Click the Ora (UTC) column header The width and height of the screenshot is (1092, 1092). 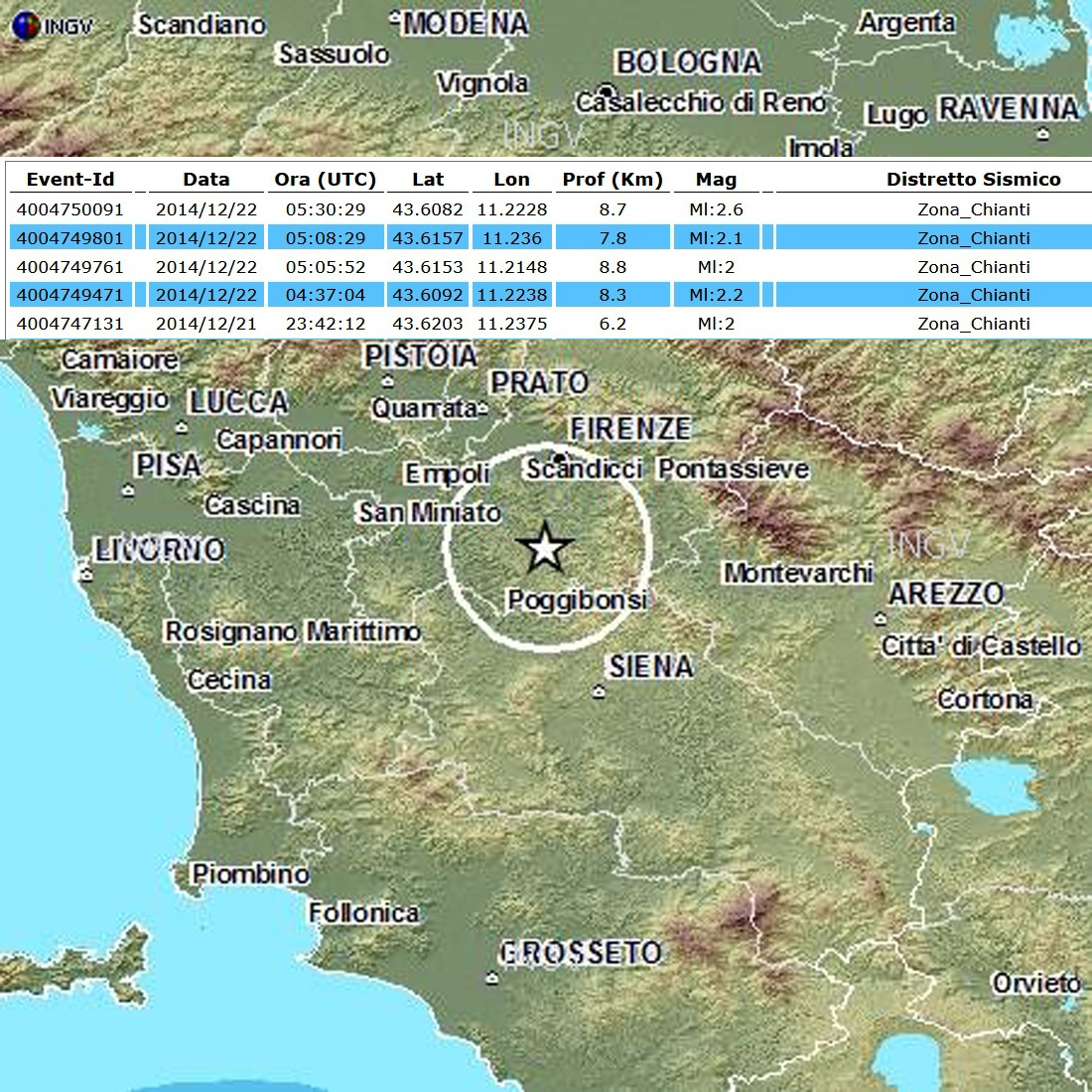tap(325, 180)
